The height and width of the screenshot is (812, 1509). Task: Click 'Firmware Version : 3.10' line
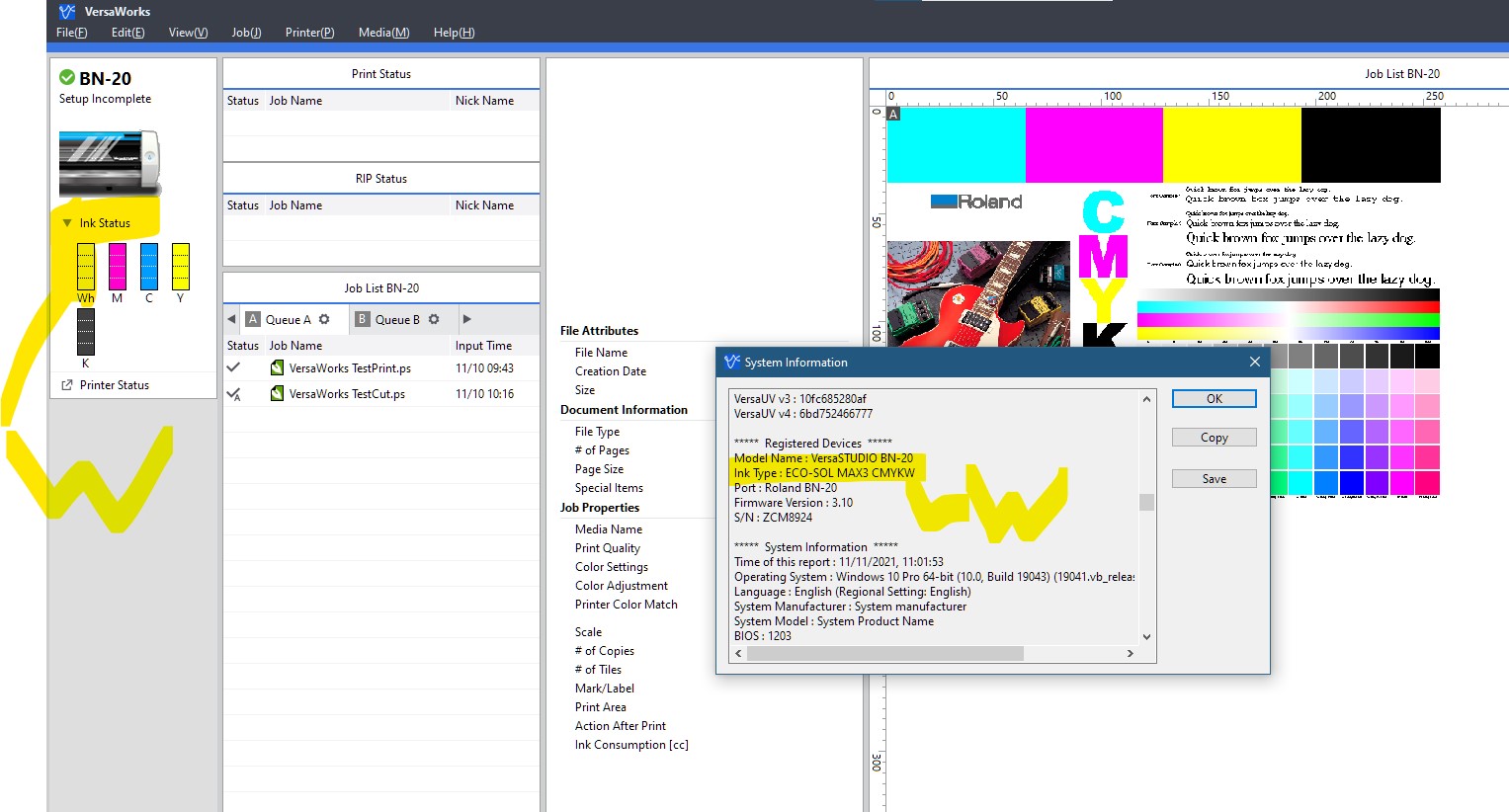[x=794, y=503]
